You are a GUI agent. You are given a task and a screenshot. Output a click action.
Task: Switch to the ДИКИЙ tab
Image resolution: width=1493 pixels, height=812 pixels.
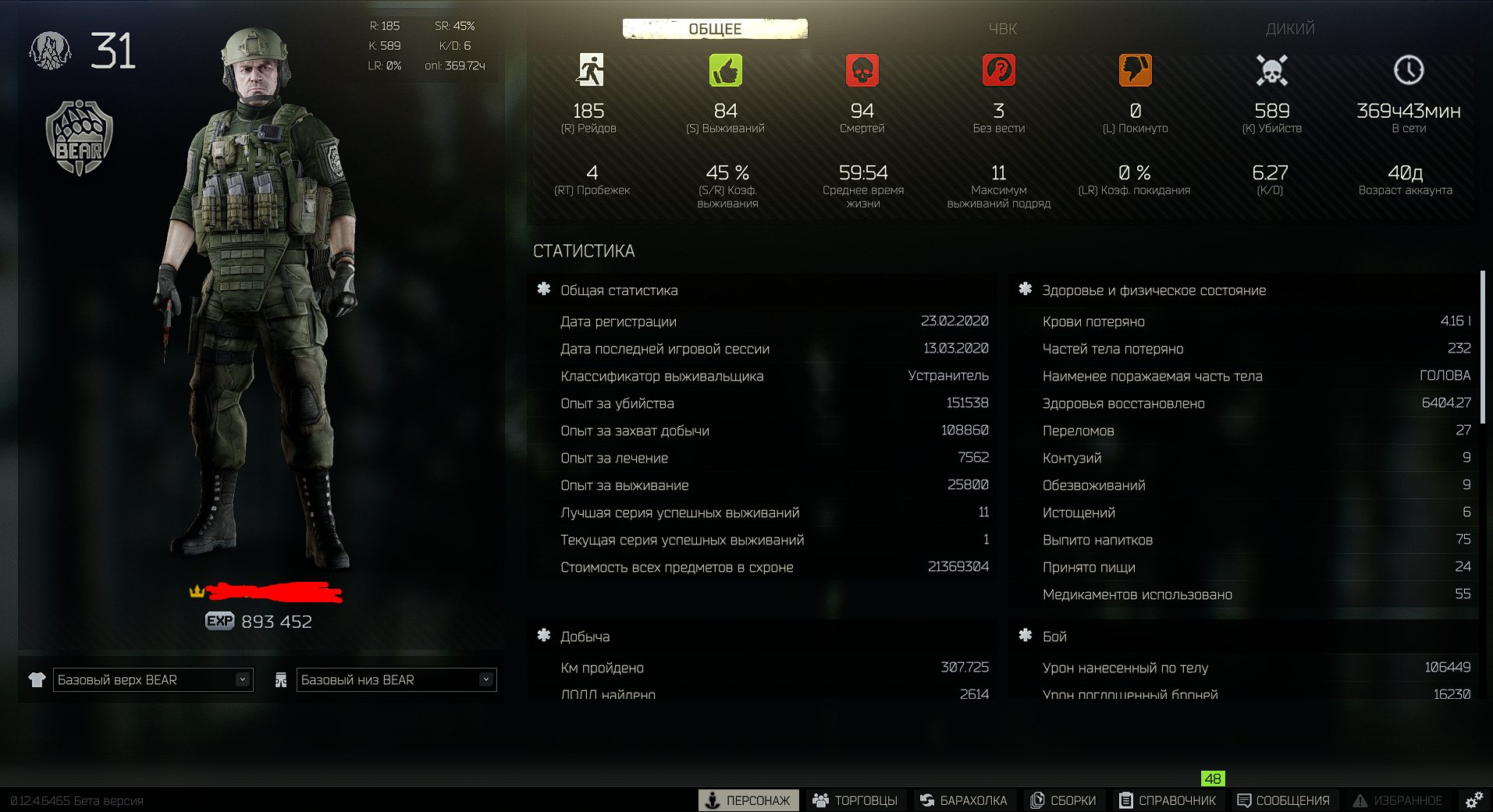click(1290, 29)
